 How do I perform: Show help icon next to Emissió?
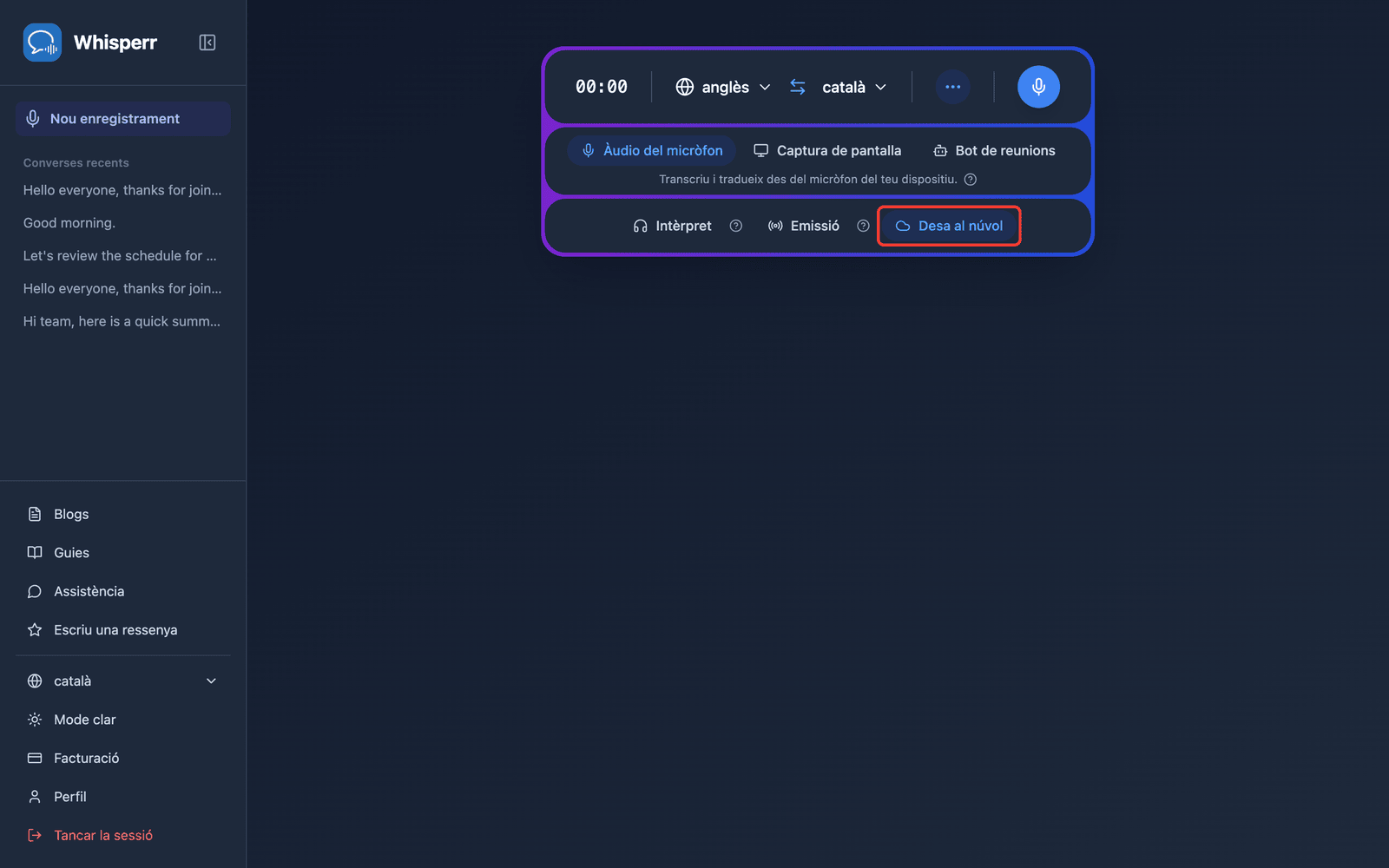tap(863, 226)
